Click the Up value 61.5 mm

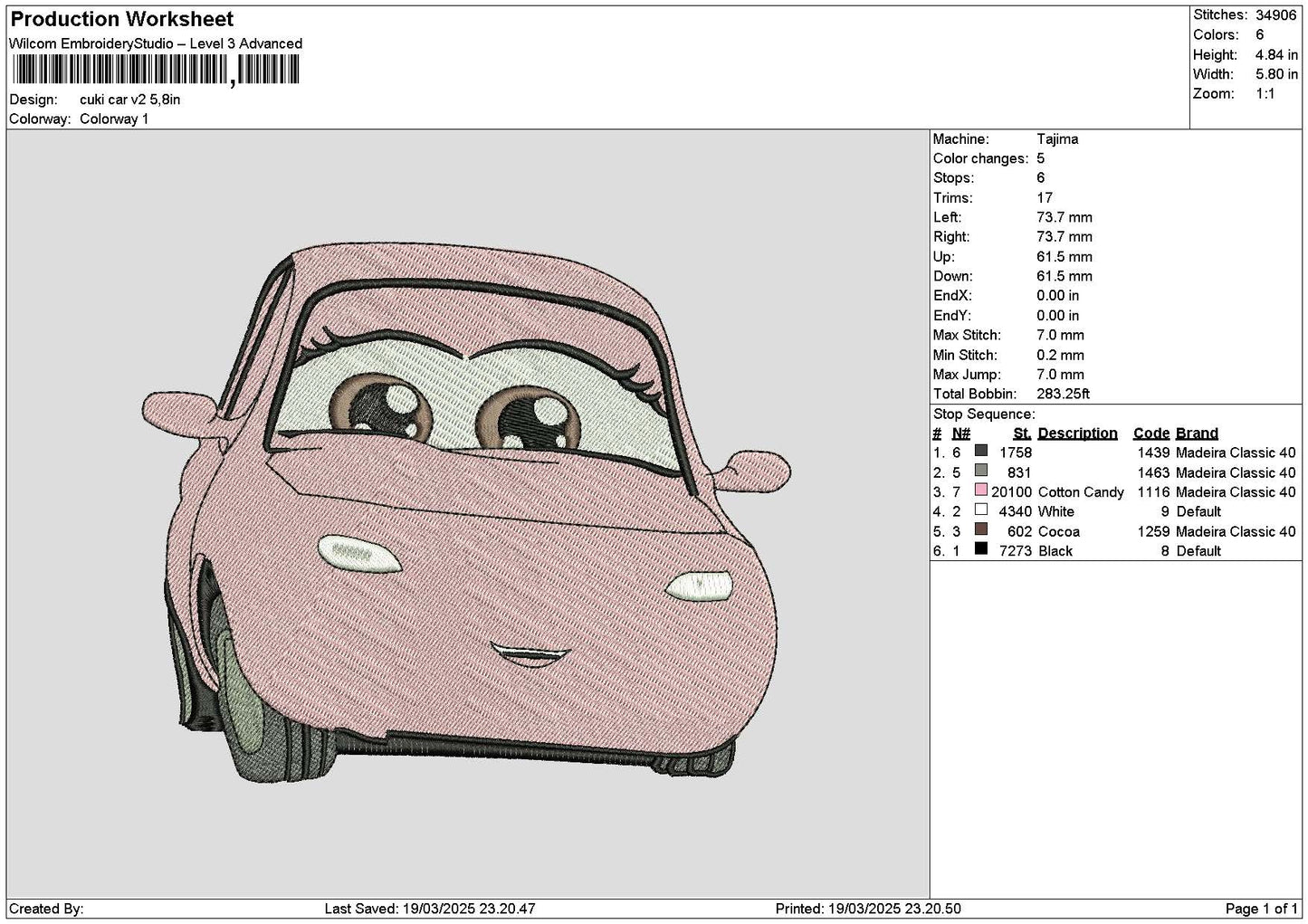coord(1065,257)
